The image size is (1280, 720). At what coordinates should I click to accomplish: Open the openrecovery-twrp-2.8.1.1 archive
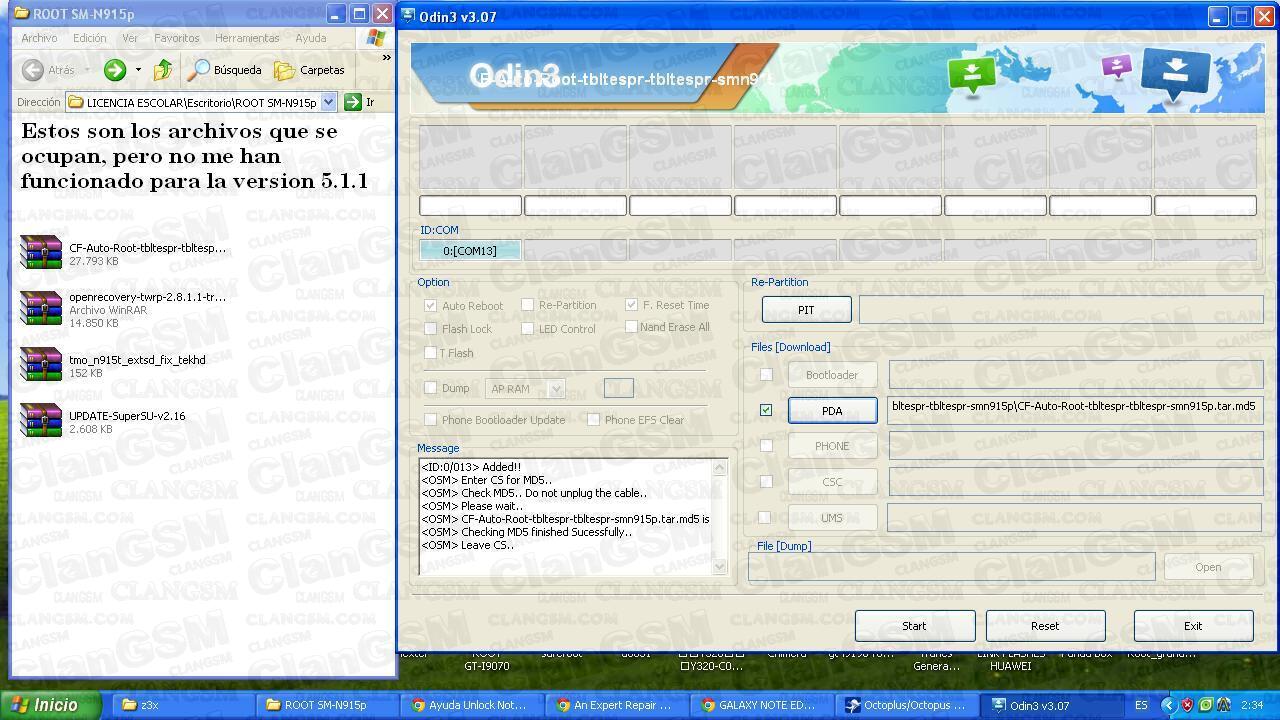(125, 310)
